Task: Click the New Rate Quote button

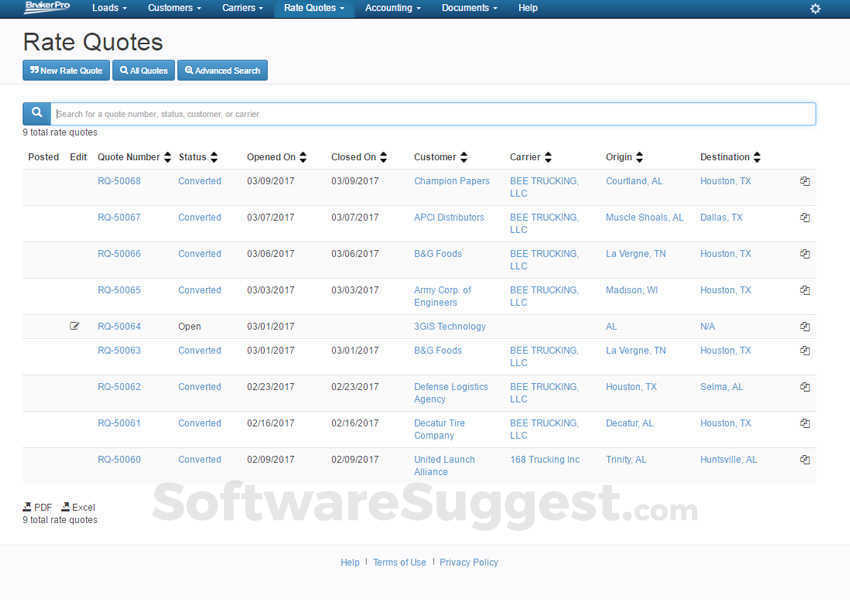Action: 66,70
